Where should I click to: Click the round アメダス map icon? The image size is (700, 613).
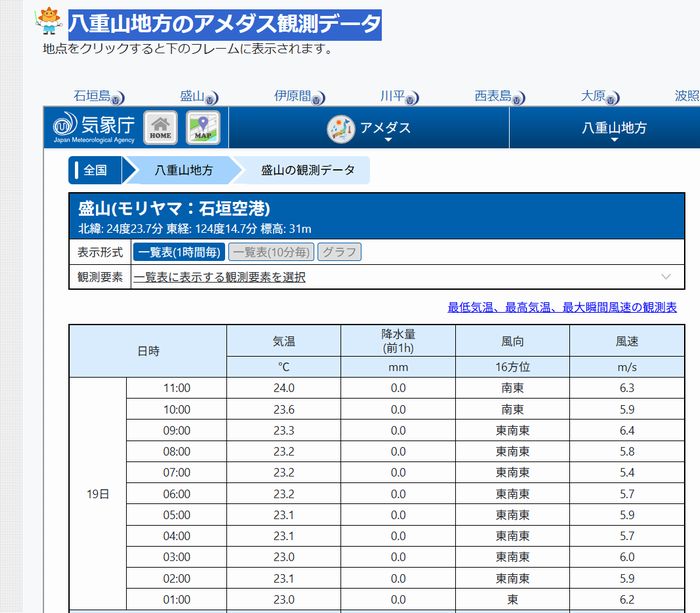pyautogui.click(x=341, y=129)
